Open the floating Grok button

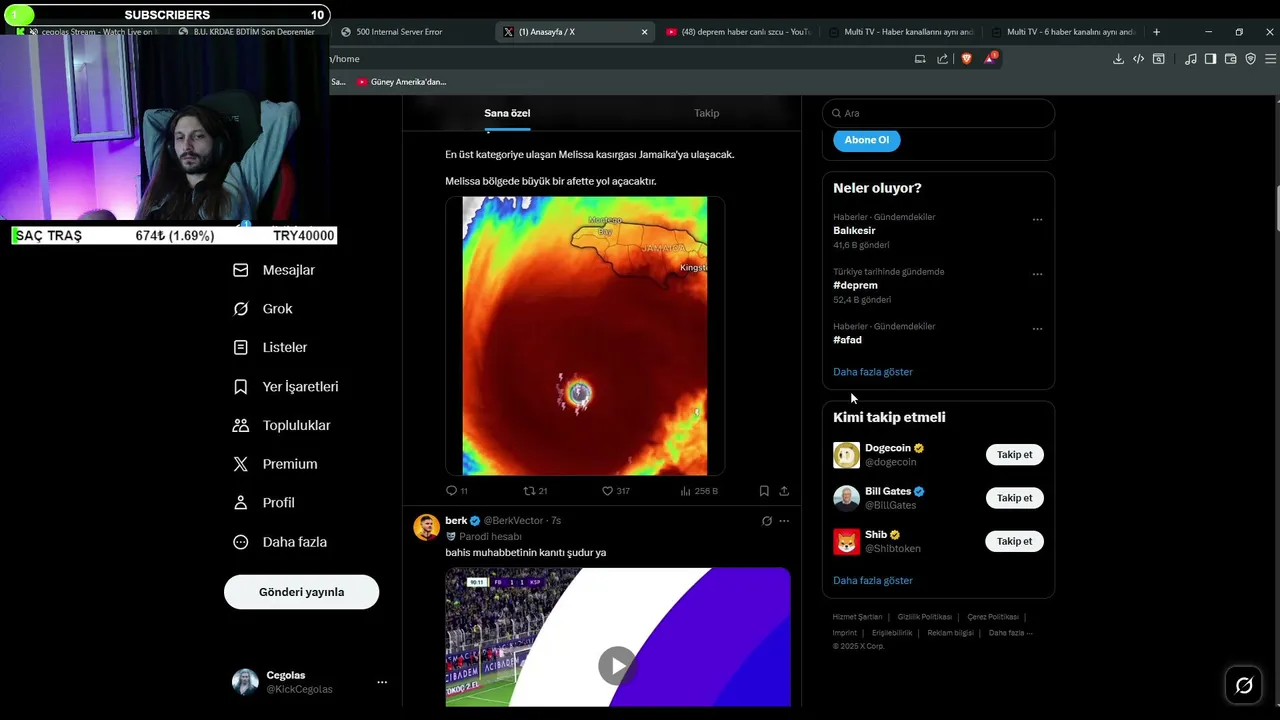[1244, 685]
